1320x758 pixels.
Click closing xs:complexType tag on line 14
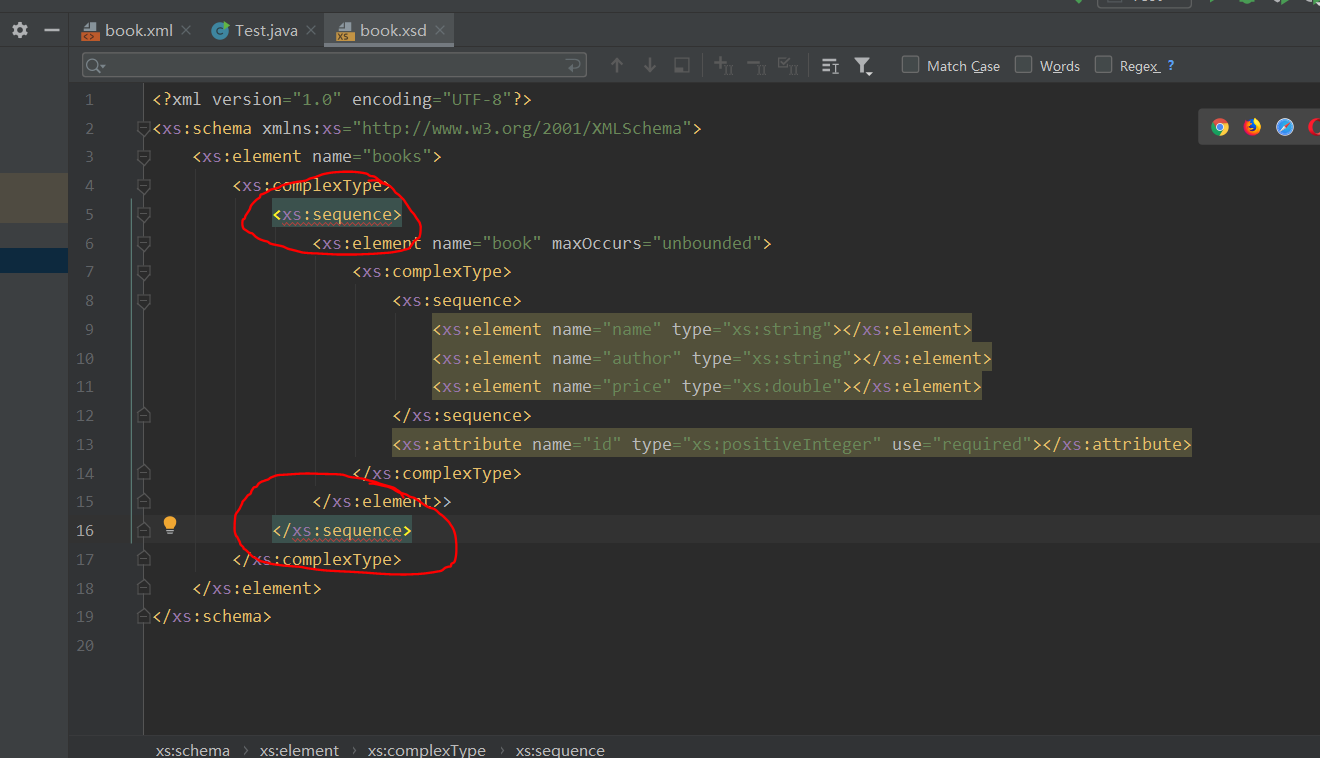(437, 473)
